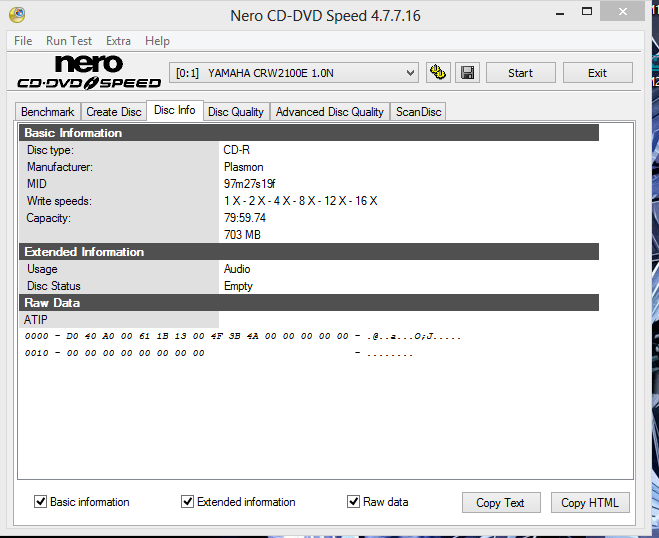Image resolution: width=659 pixels, height=538 pixels.
Task: Click the ATIP hex row 0010
Action: (219, 353)
